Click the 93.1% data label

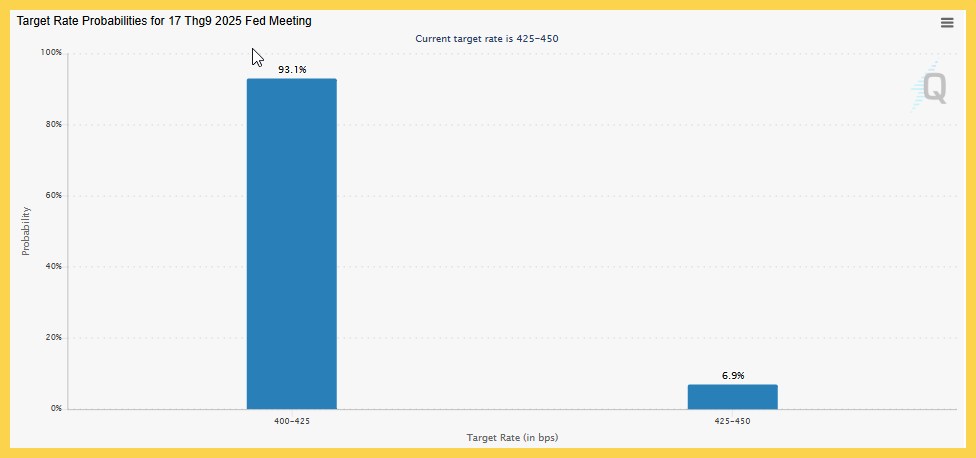coord(292,70)
